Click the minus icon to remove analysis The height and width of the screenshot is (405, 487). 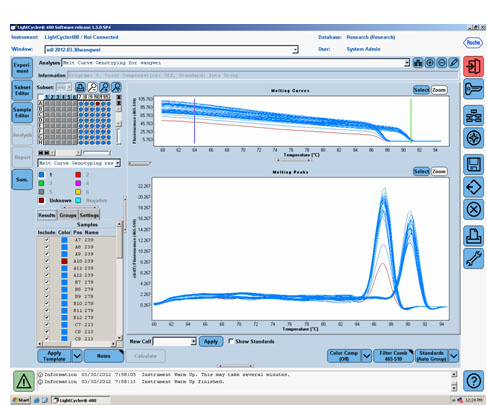pyautogui.click(x=442, y=63)
